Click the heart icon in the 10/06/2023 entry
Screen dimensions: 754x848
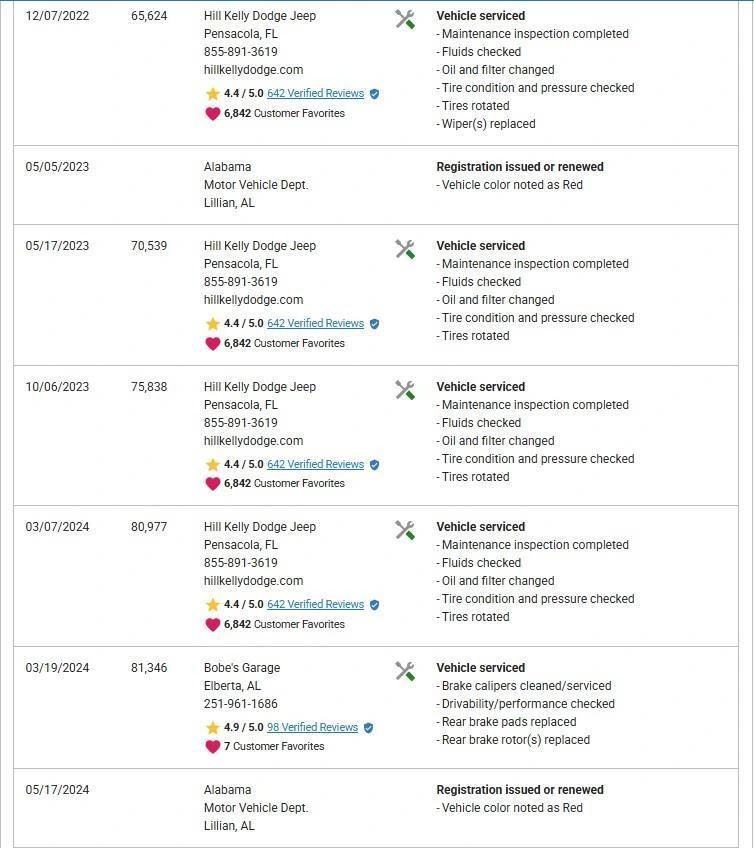[x=213, y=484]
